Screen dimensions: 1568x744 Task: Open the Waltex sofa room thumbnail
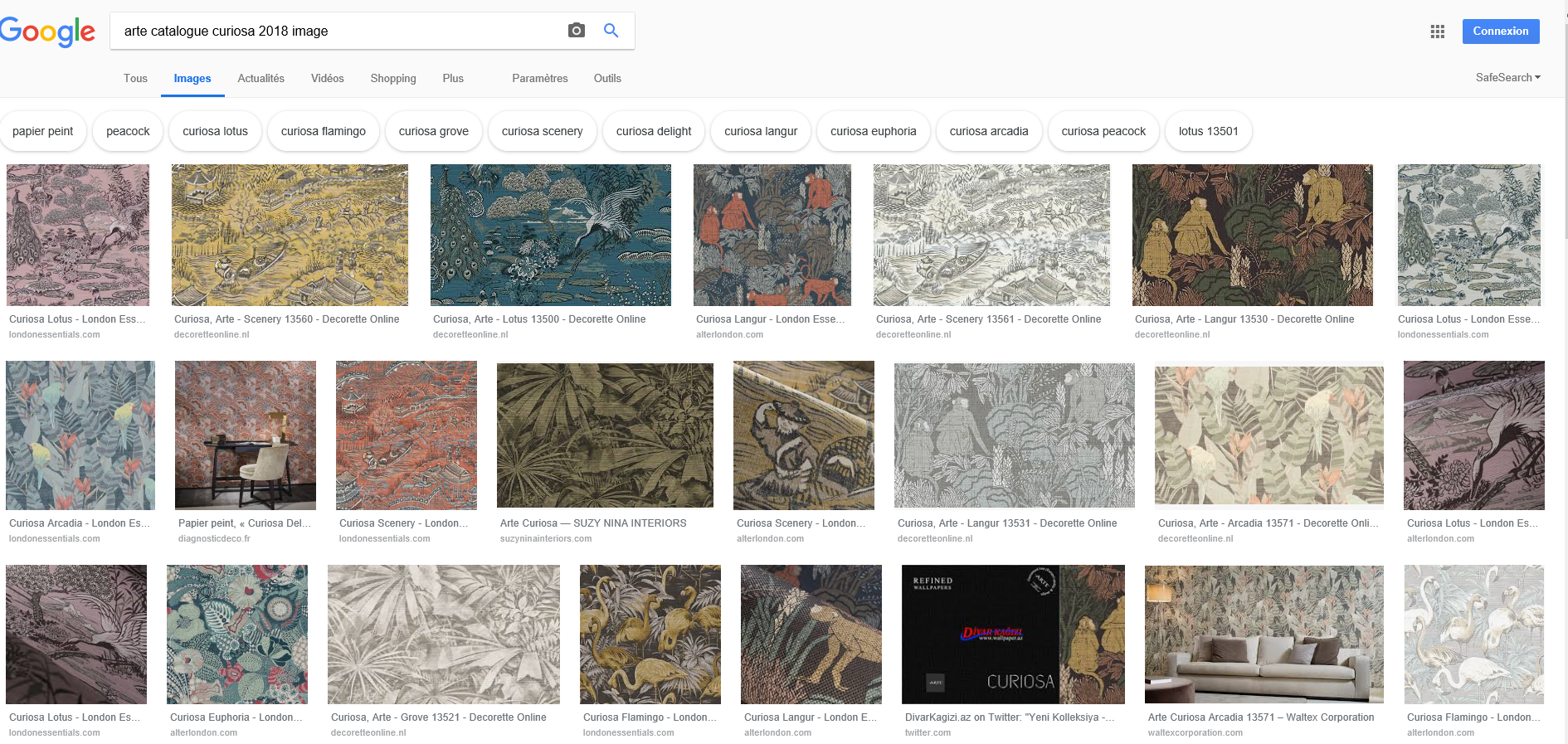pyautogui.click(x=1264, y=635)
